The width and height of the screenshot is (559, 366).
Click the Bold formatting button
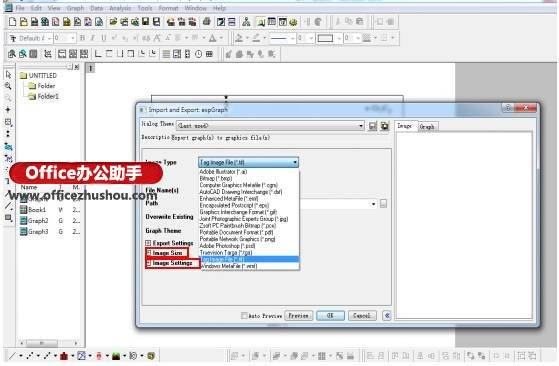coord(82,38)
